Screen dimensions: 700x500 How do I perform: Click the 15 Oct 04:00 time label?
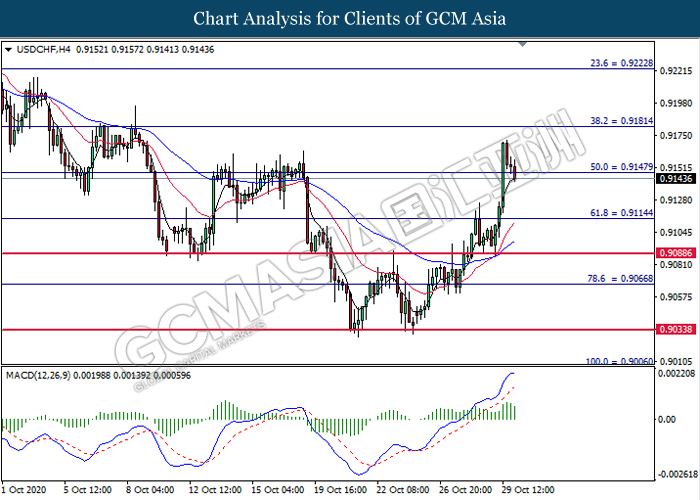click(277, 490)
